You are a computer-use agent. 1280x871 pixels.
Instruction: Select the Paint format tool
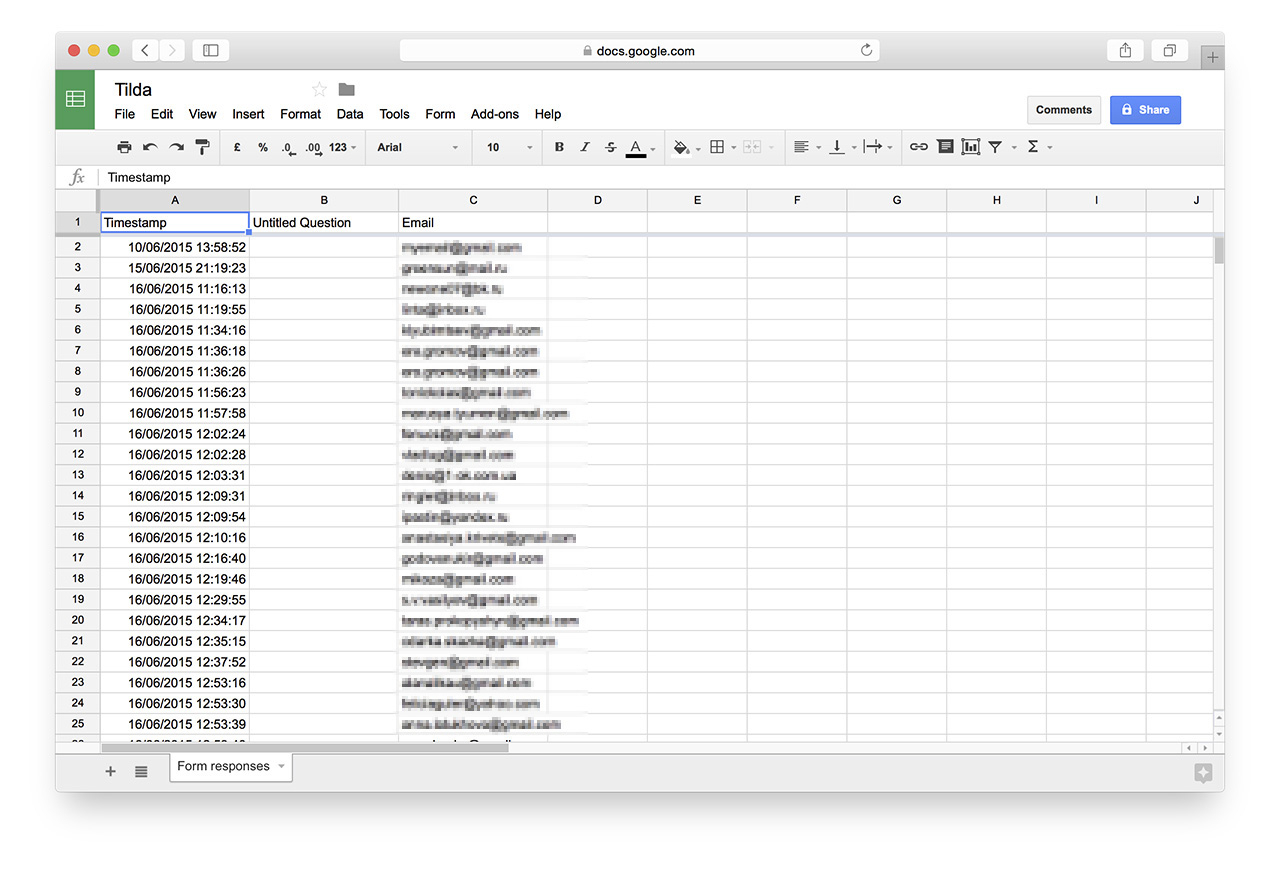[x=203, y=147]
